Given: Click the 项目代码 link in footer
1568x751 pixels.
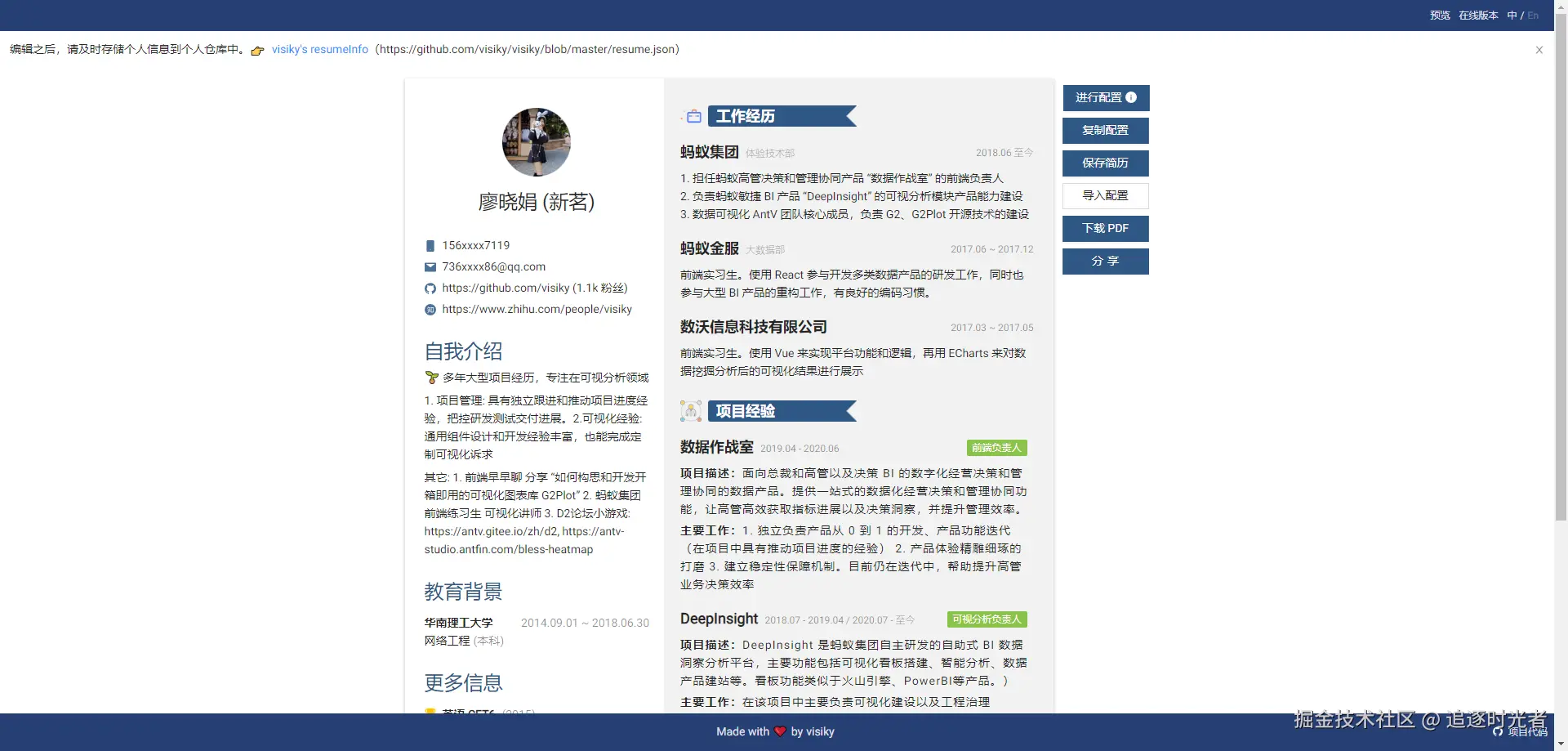Looking at the screenshot, I should [x=1527, y=732].
